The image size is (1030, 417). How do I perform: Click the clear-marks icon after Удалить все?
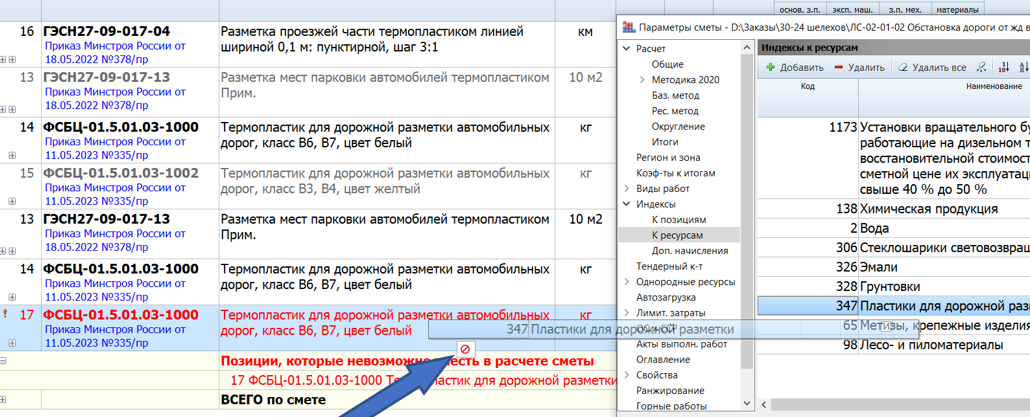coord(981,67)
